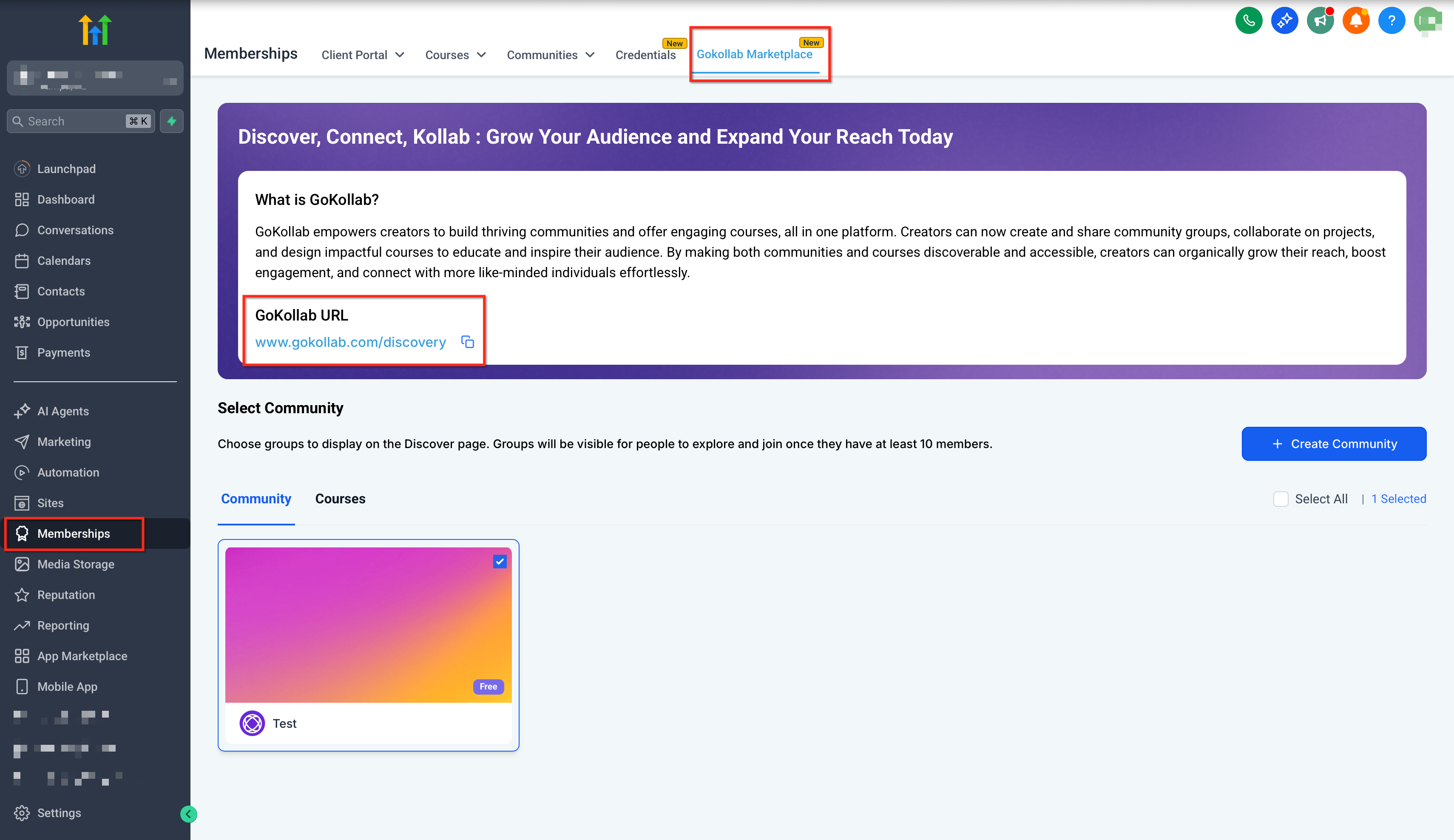Click the lightning bolt quick actions icon
Screen dimensions: 1454x840
pyautogui.click(x=171, y=121)
